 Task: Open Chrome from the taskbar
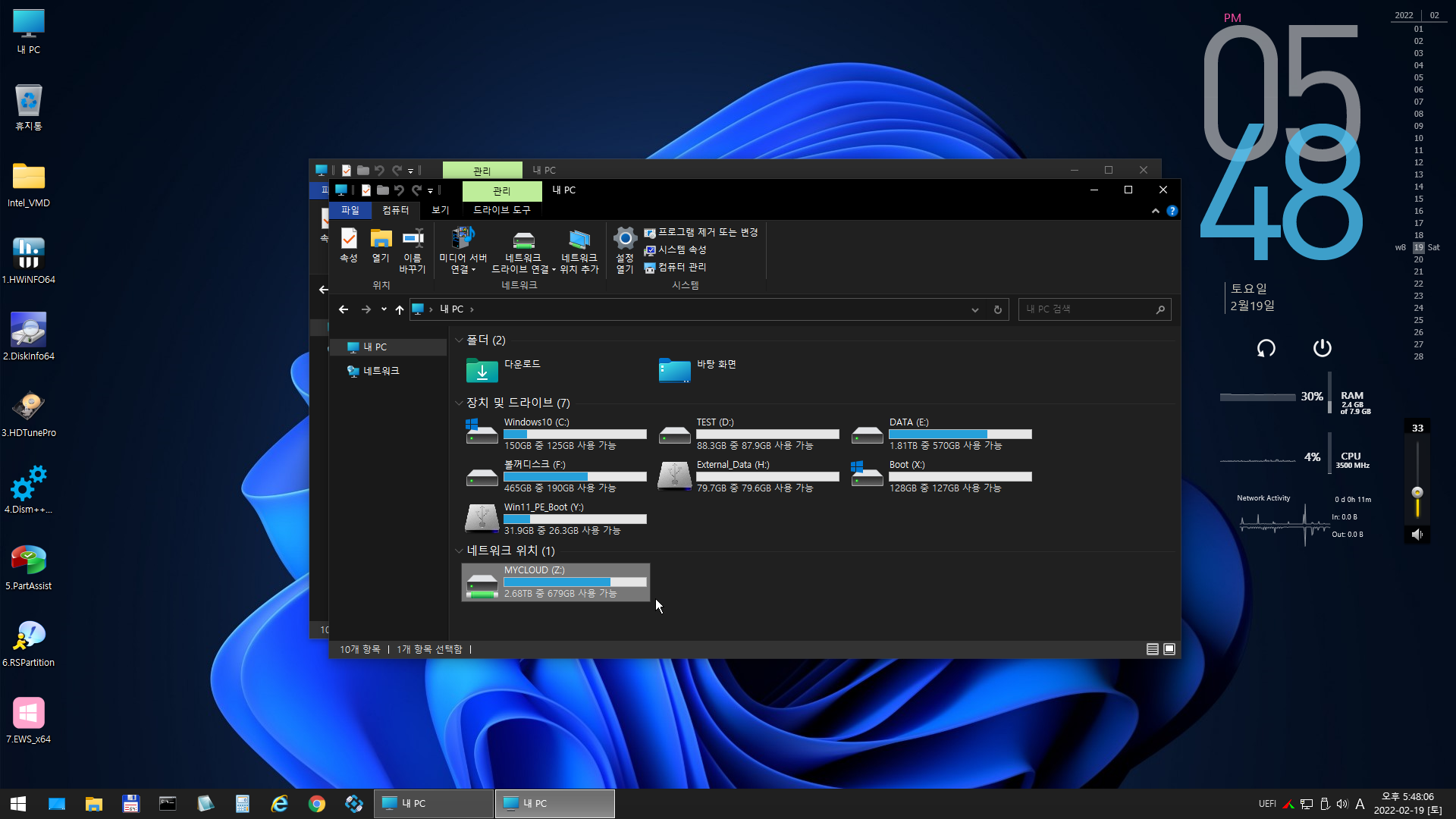coord(317,804)
